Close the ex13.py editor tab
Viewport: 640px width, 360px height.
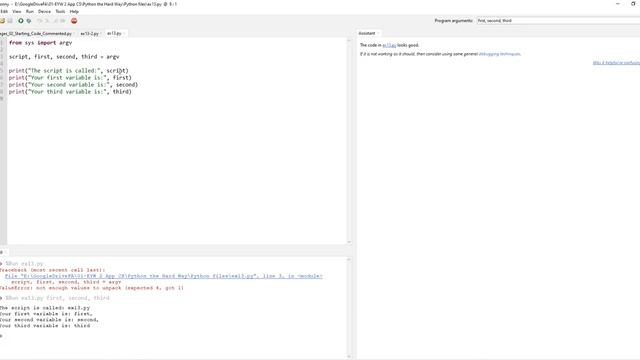tap(124, 33)
